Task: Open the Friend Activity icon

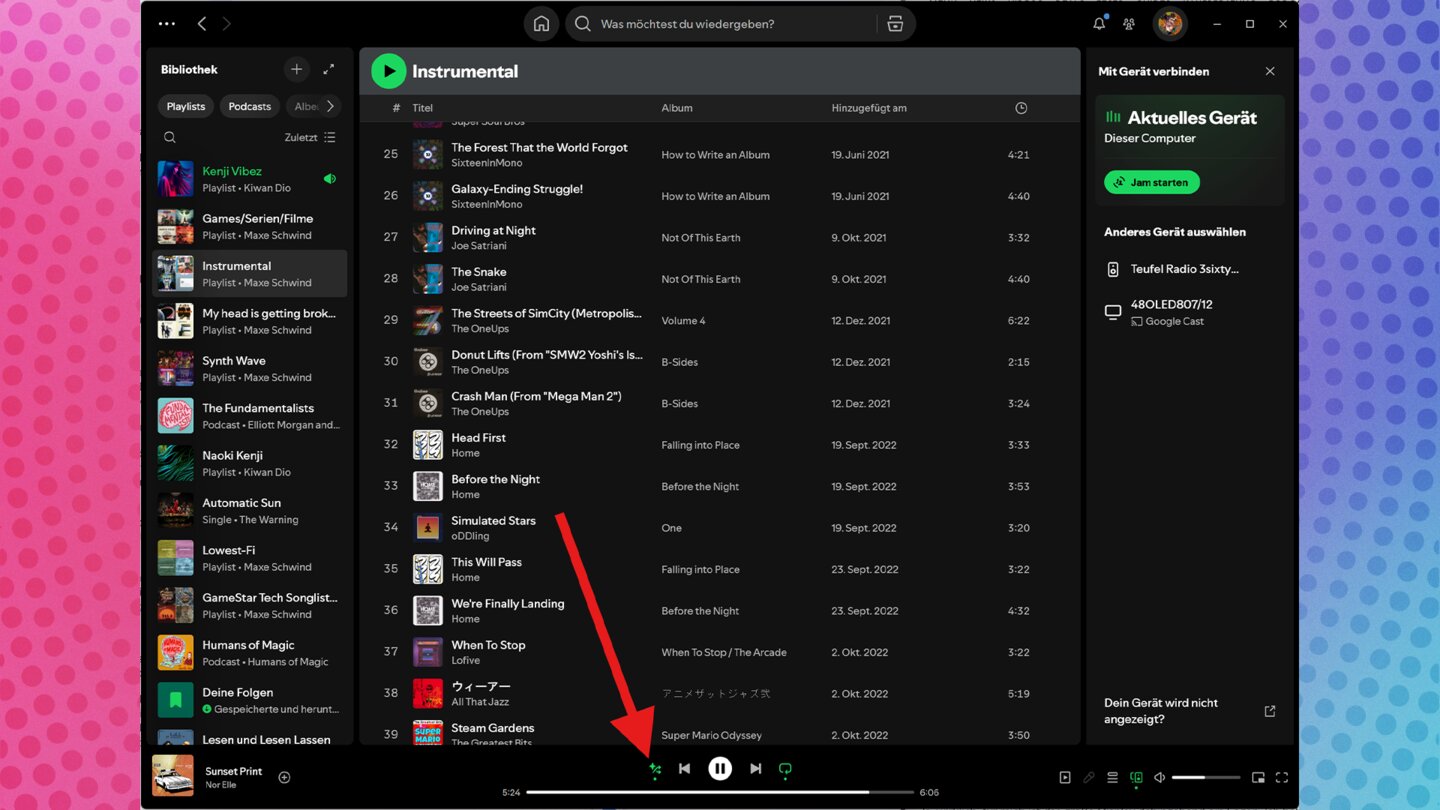Action: click(x=1129, y=24)
